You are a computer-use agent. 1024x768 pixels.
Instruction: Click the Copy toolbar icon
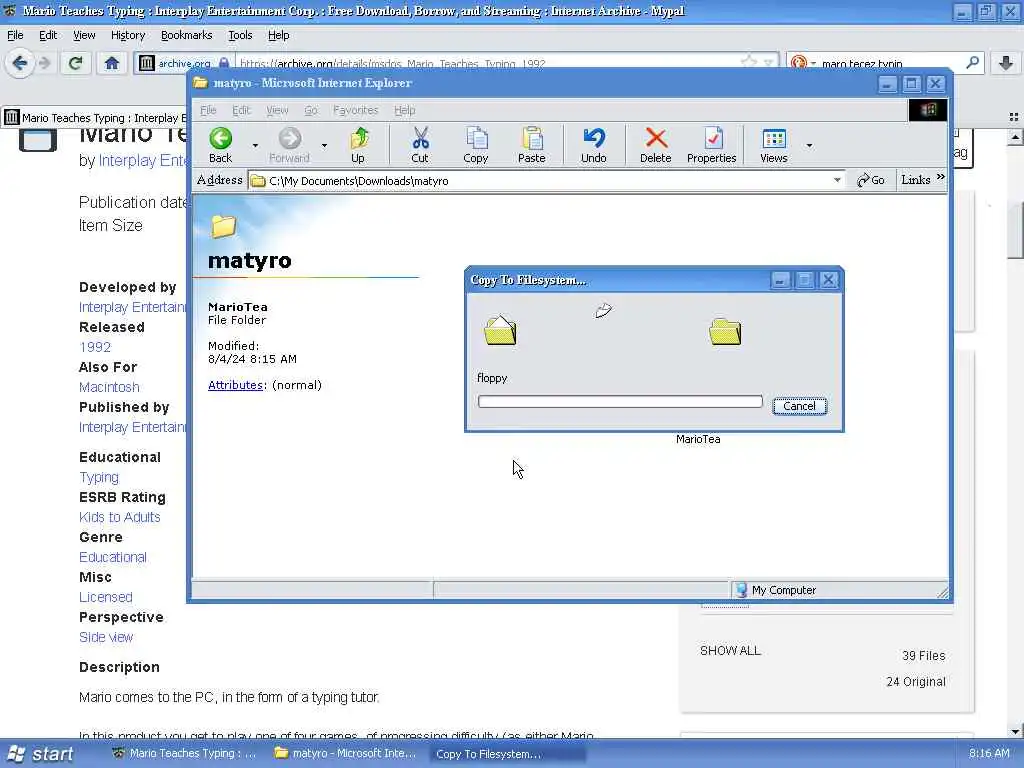(x=475, y=144)
